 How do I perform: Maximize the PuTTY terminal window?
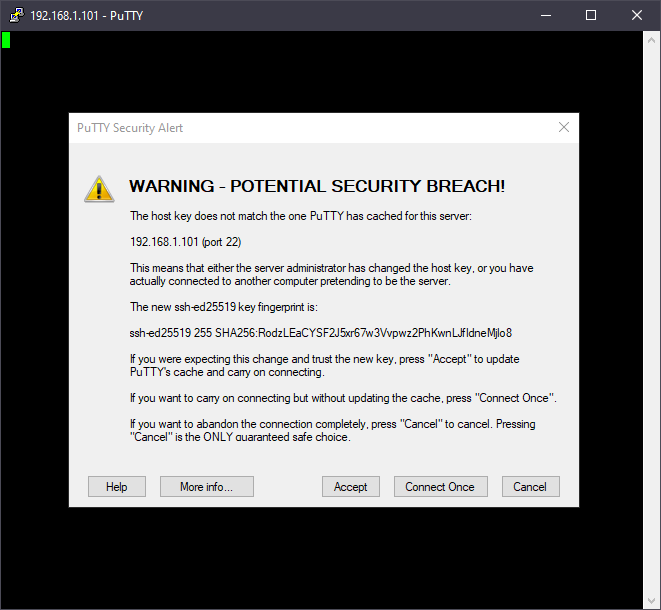[591, 15]
